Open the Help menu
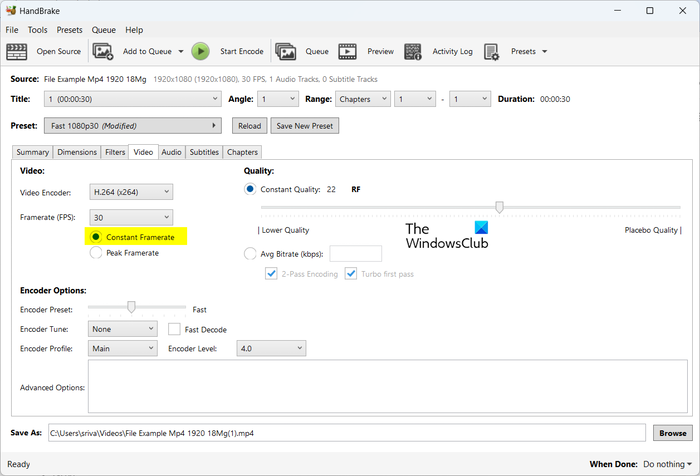This screenshot has height=476, width=700. 134,30
